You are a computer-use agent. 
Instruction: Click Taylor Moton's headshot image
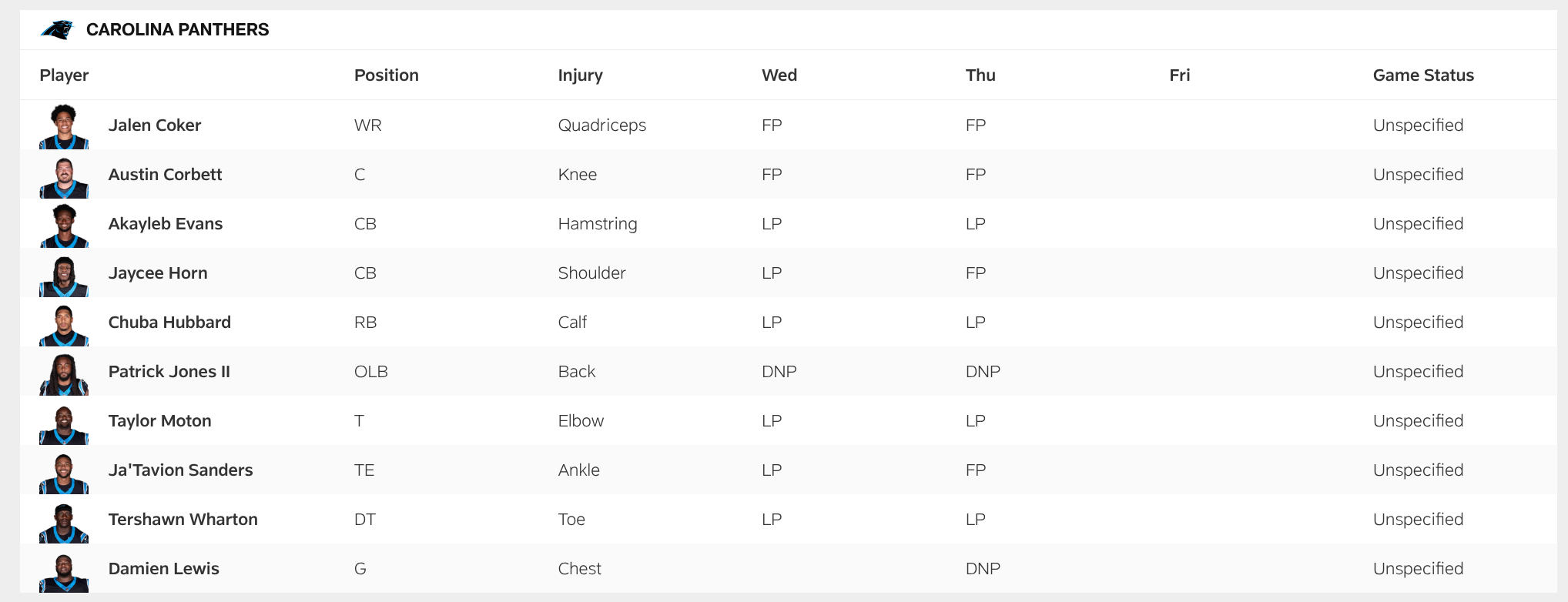click(x=64, y=423)
